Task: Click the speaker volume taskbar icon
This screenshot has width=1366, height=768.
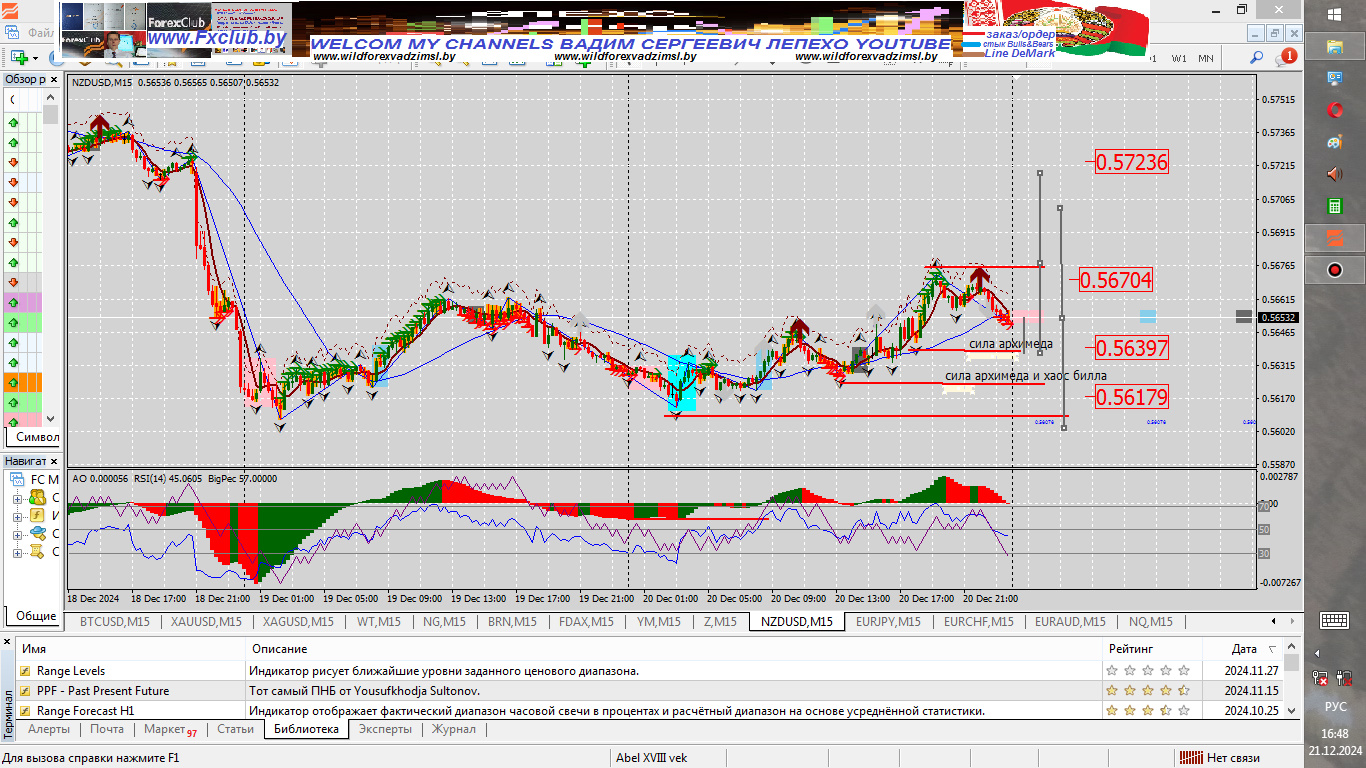Action: [1334, 174]
